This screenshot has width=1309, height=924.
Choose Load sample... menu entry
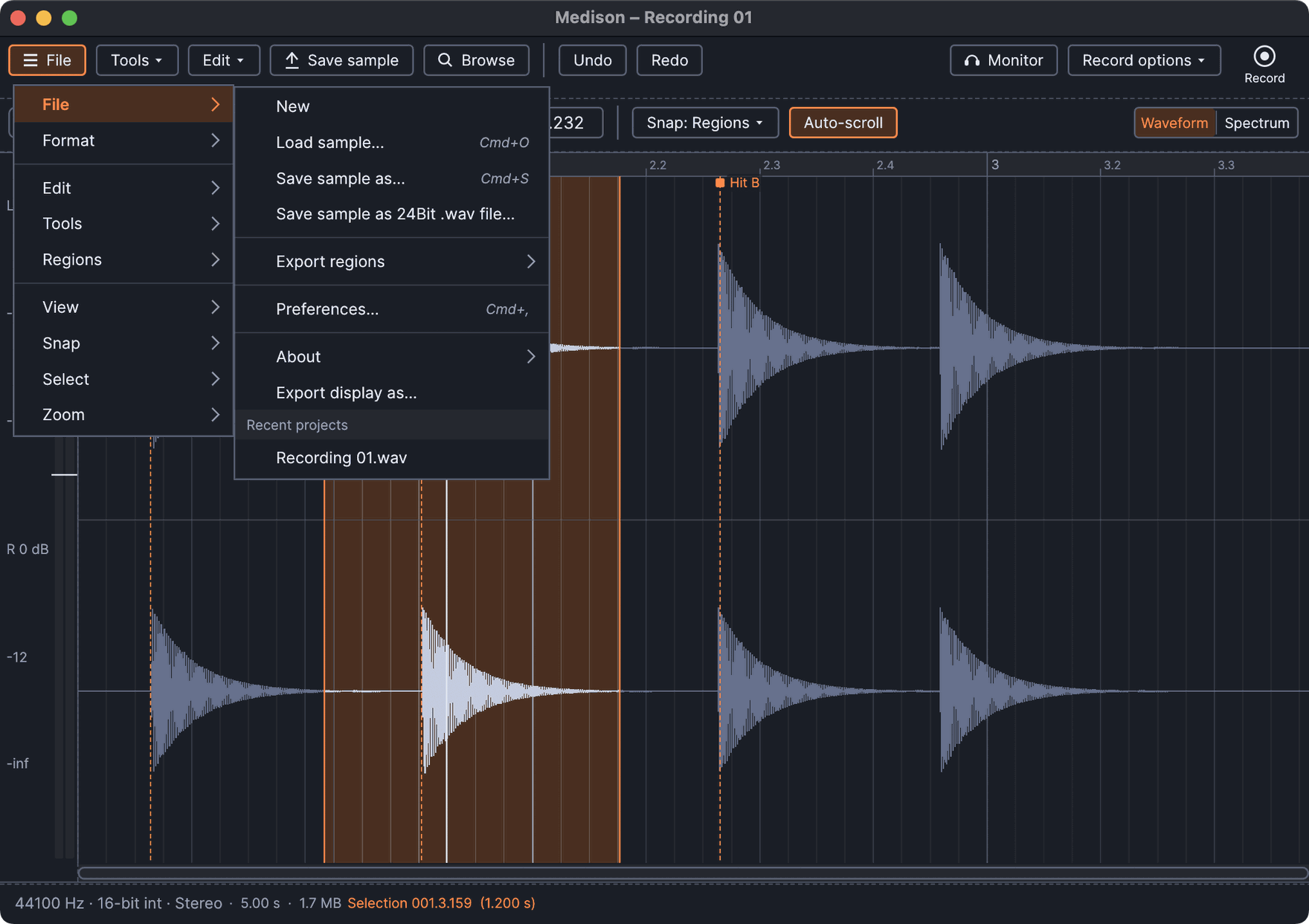392,143
